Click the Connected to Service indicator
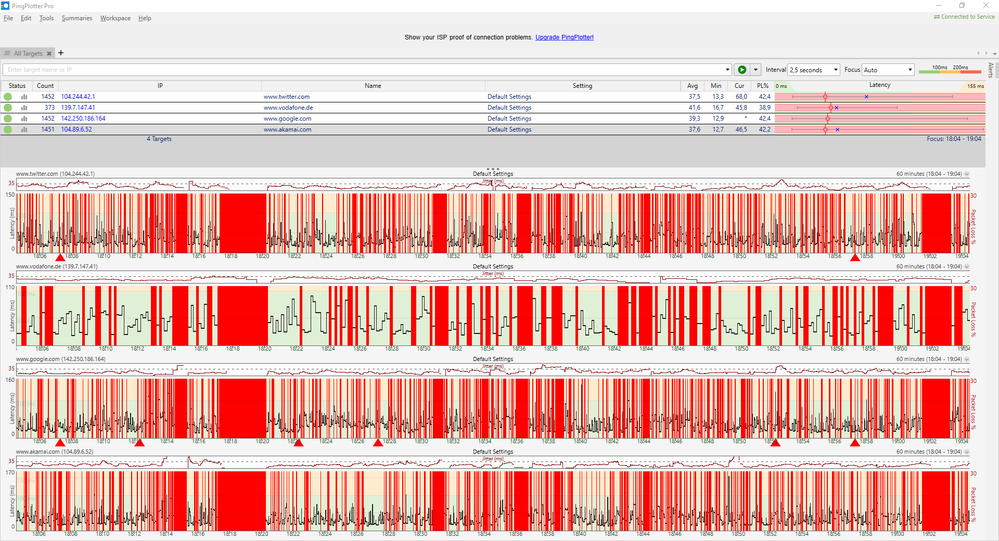Viewport: 999px width, 541px height. pos(964,17)
